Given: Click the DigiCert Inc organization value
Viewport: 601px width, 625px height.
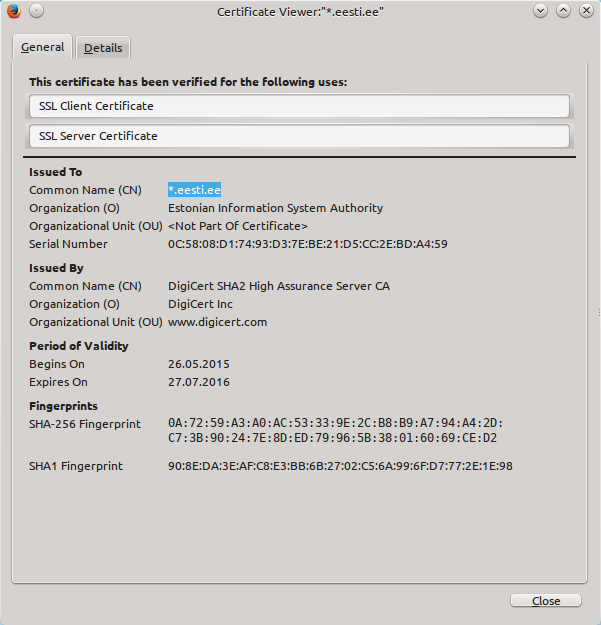Looking at the screenshot, I should [200, 304].
